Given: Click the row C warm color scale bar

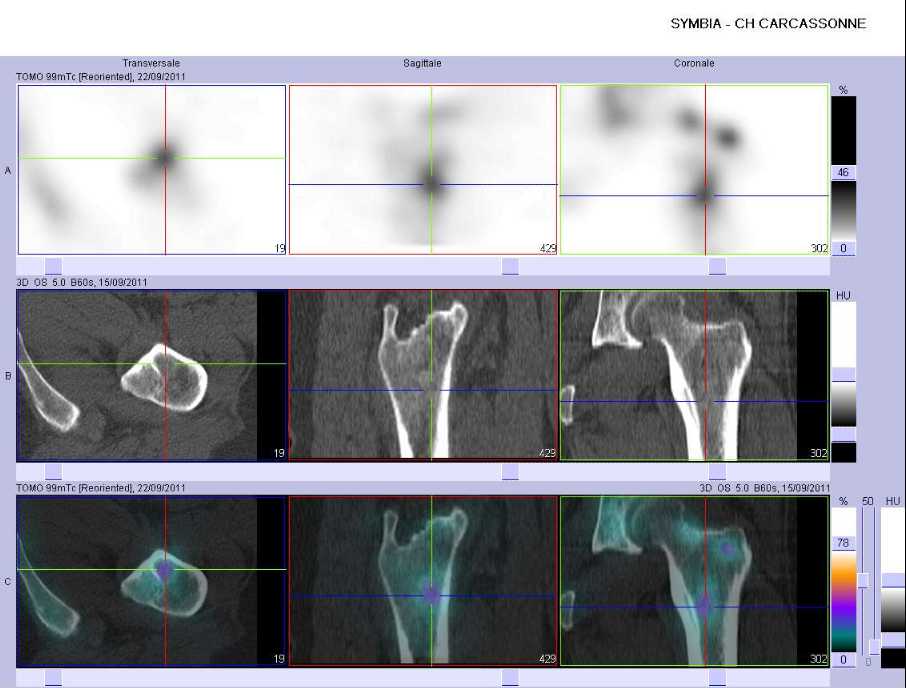Looking at the screenshot, I should [844, 601].
